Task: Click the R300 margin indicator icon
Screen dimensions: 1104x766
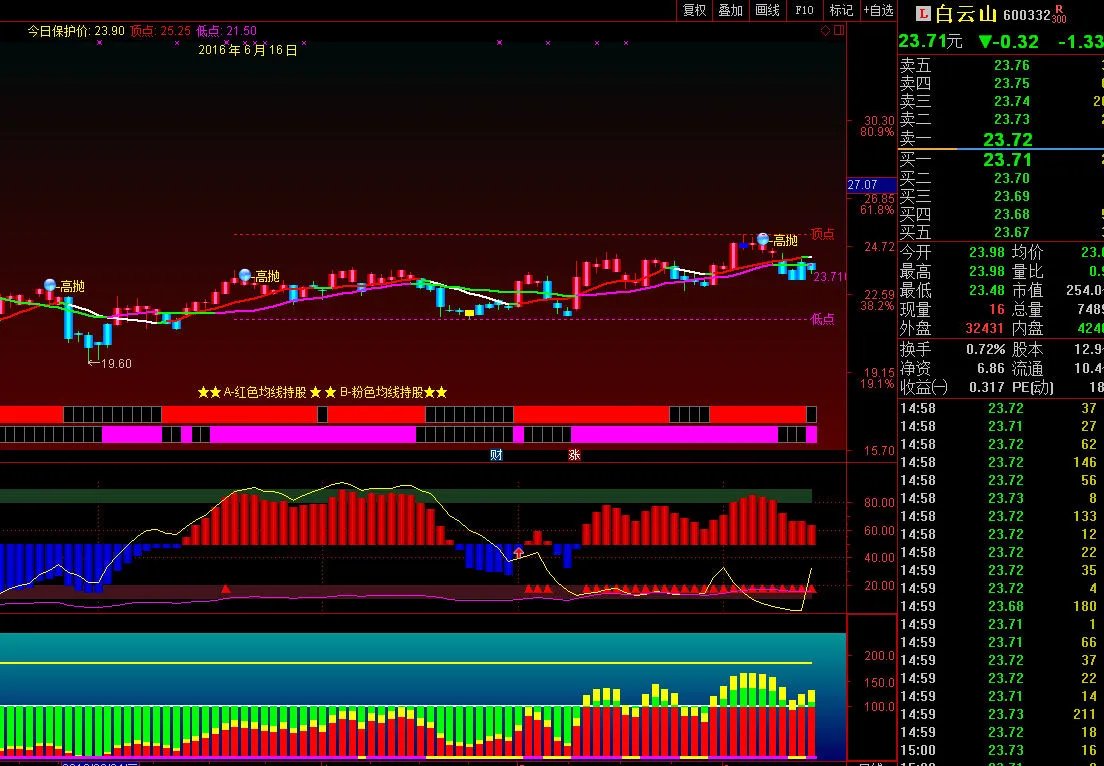Action: click(x=1060, y=14)
